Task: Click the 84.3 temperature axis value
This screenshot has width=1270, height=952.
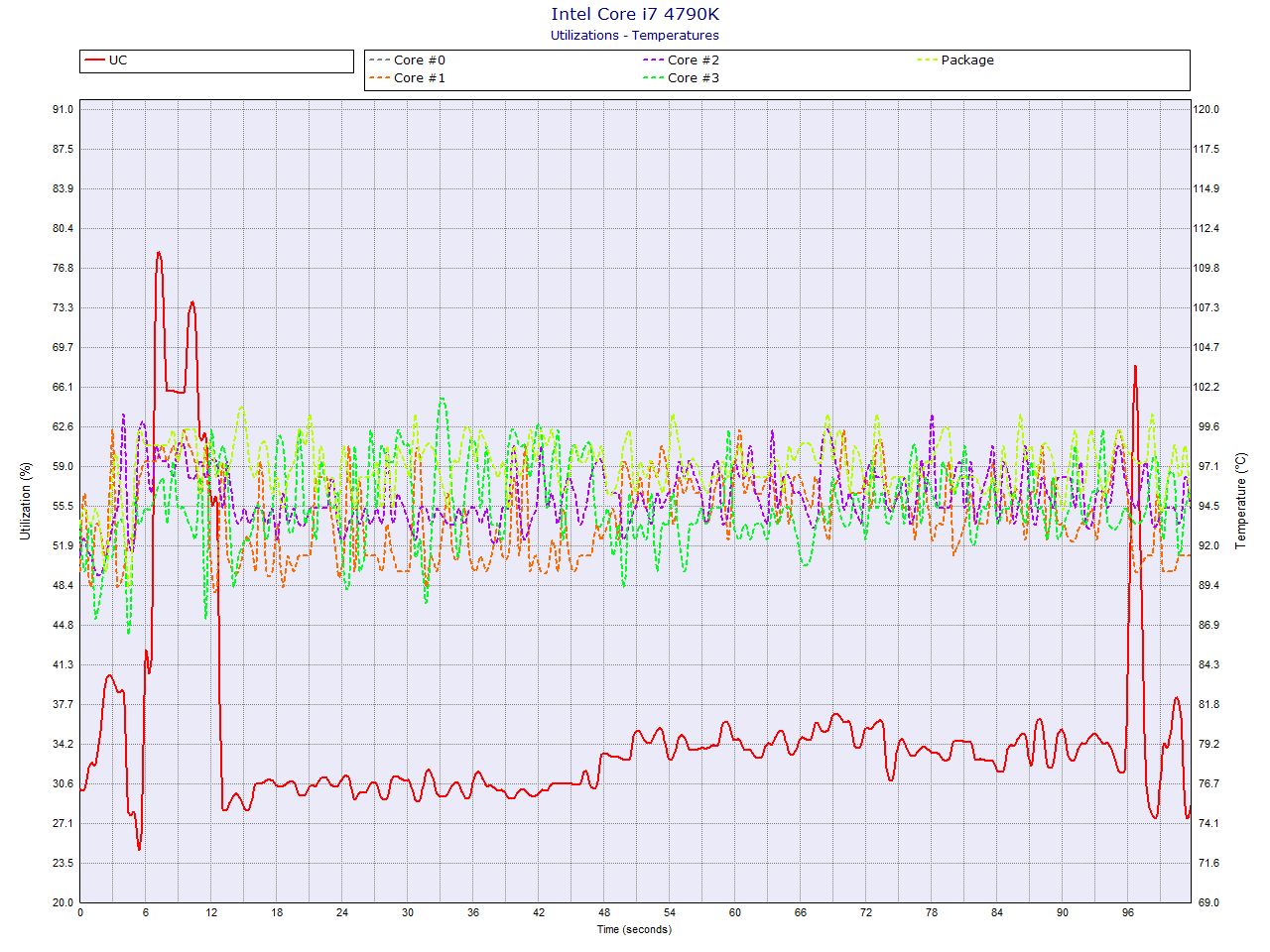Action: pos(1209,664)
